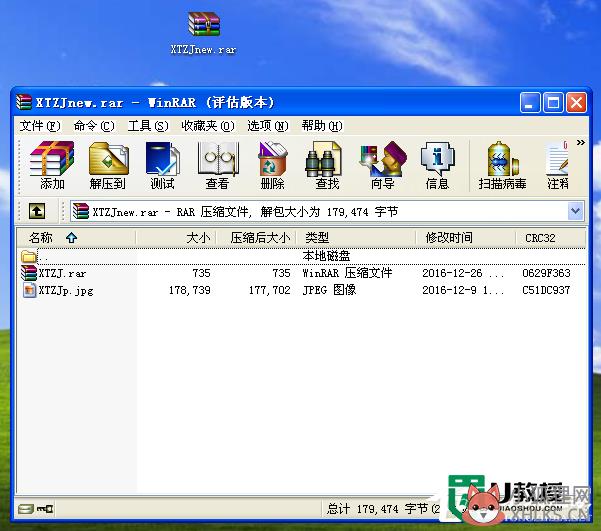
Task: Click the 测试 (Test) toolbar icon
Action: coord(163,165)
